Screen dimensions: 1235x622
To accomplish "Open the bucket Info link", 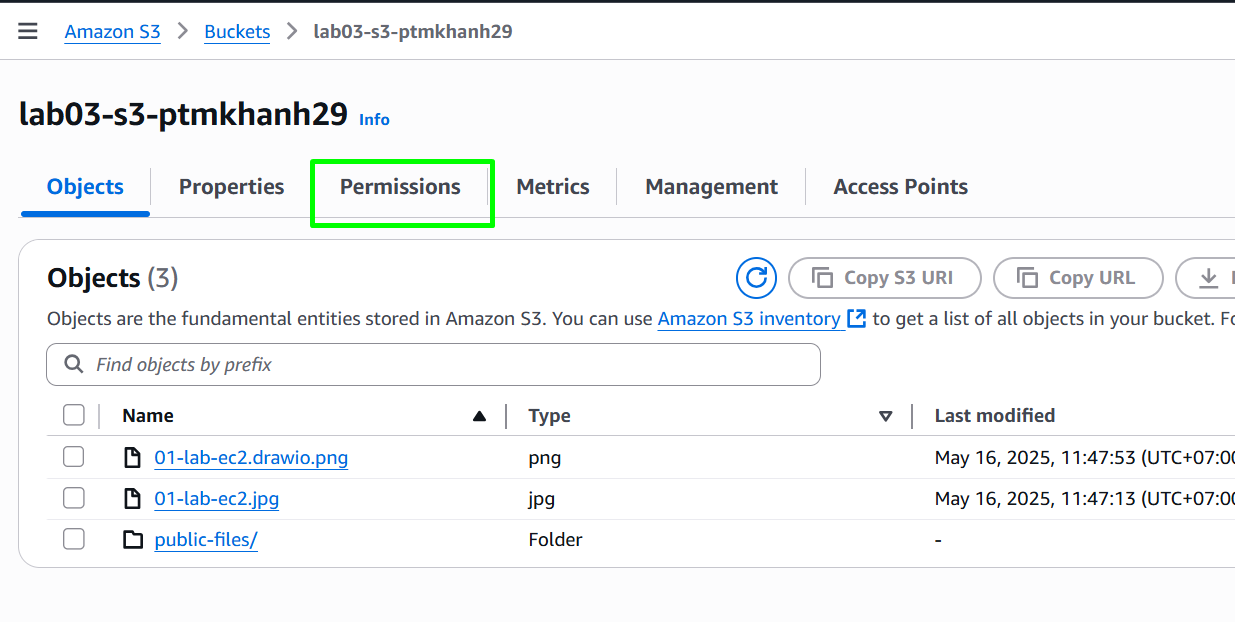I will tap(375, 119).
